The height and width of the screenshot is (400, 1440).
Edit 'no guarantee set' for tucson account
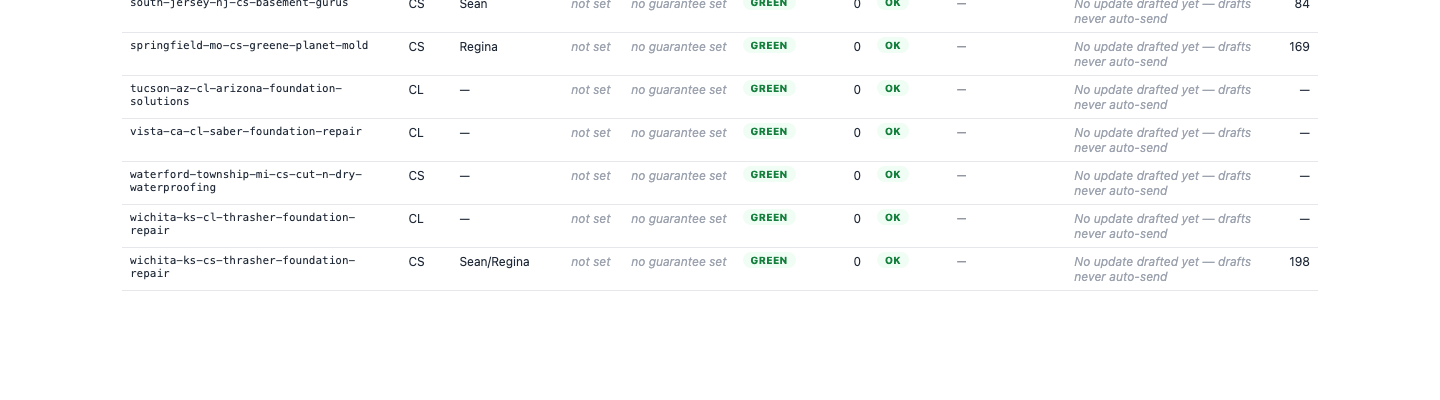click(679, 90)
